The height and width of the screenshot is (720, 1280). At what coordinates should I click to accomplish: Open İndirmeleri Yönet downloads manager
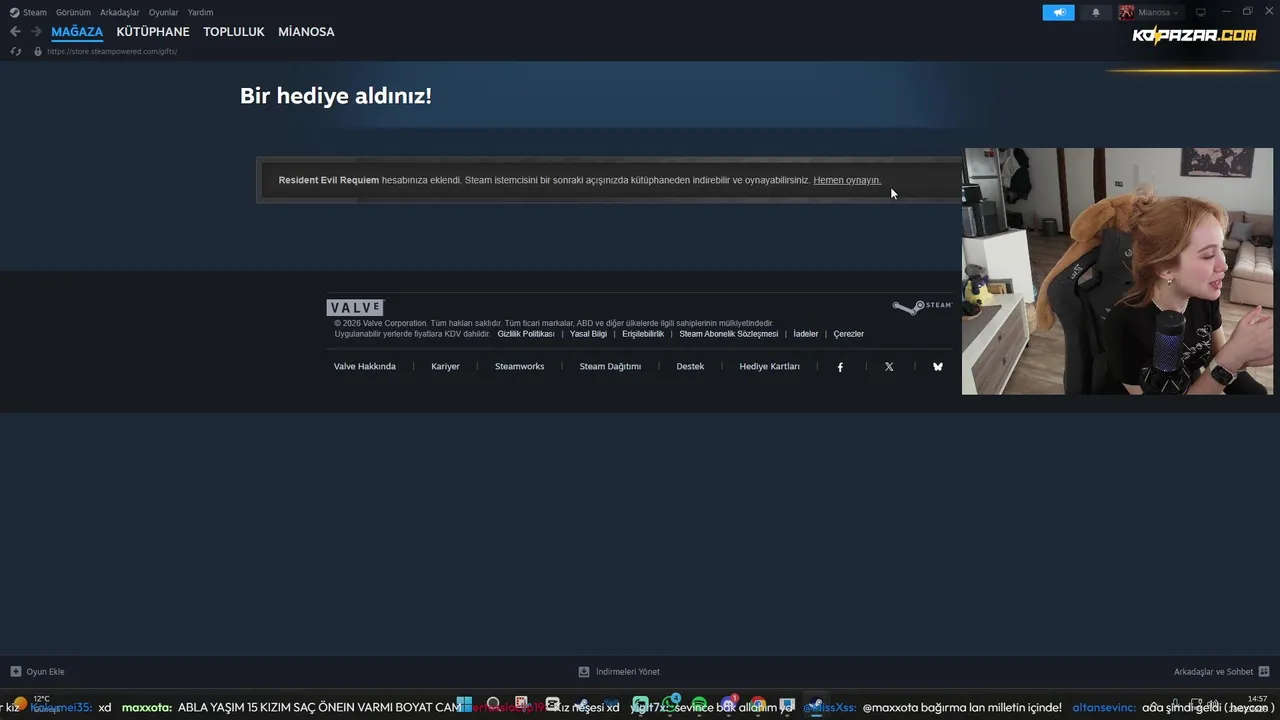pos(619,672)
